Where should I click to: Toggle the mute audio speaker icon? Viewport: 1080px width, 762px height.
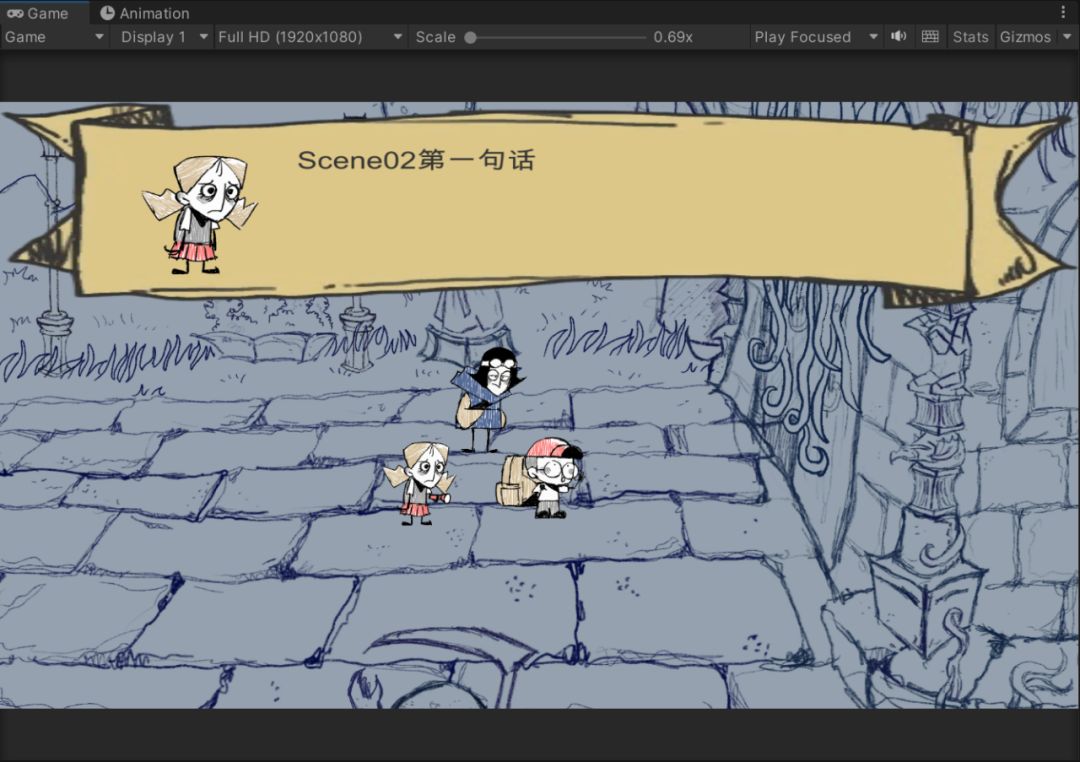(898, 37)
